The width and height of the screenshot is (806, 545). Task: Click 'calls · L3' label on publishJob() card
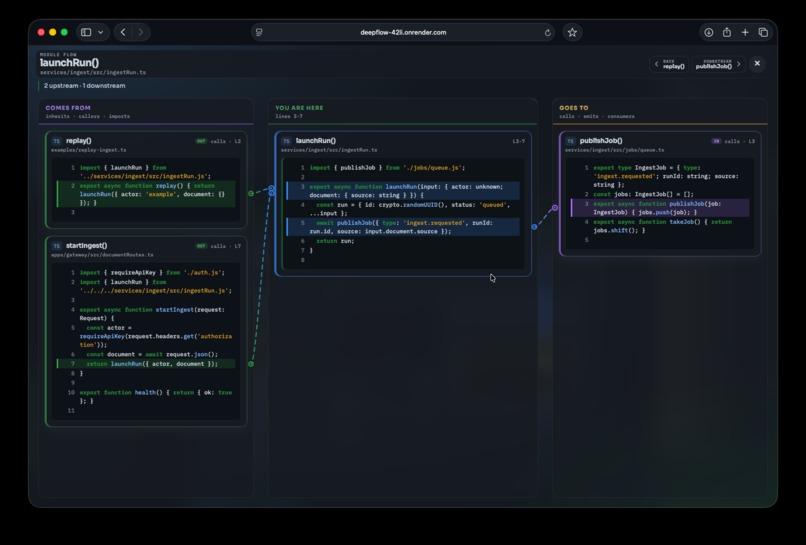tap(740, 141)
